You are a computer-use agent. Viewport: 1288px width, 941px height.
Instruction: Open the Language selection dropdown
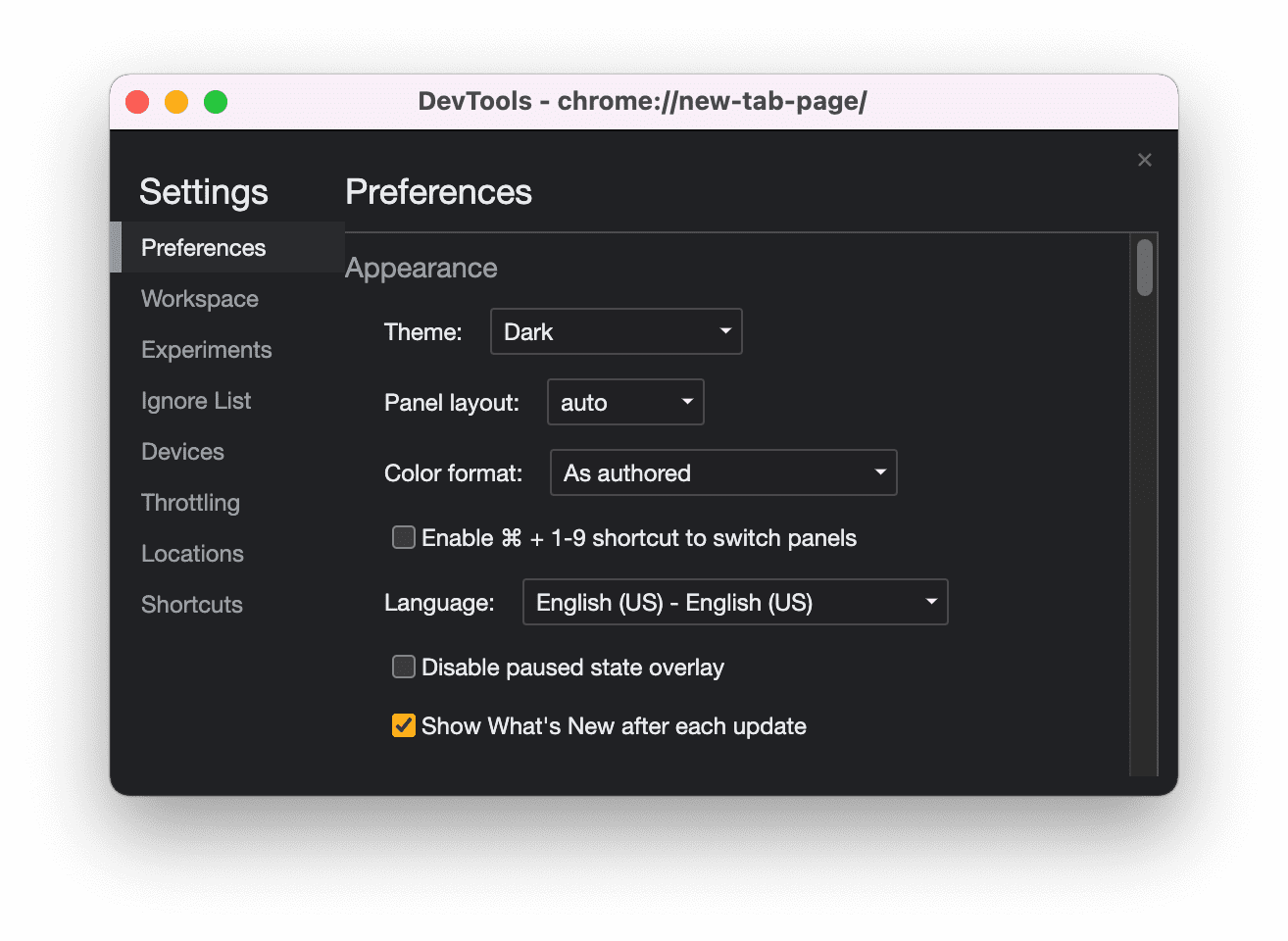pyautogui.click(x=735, y=602)
